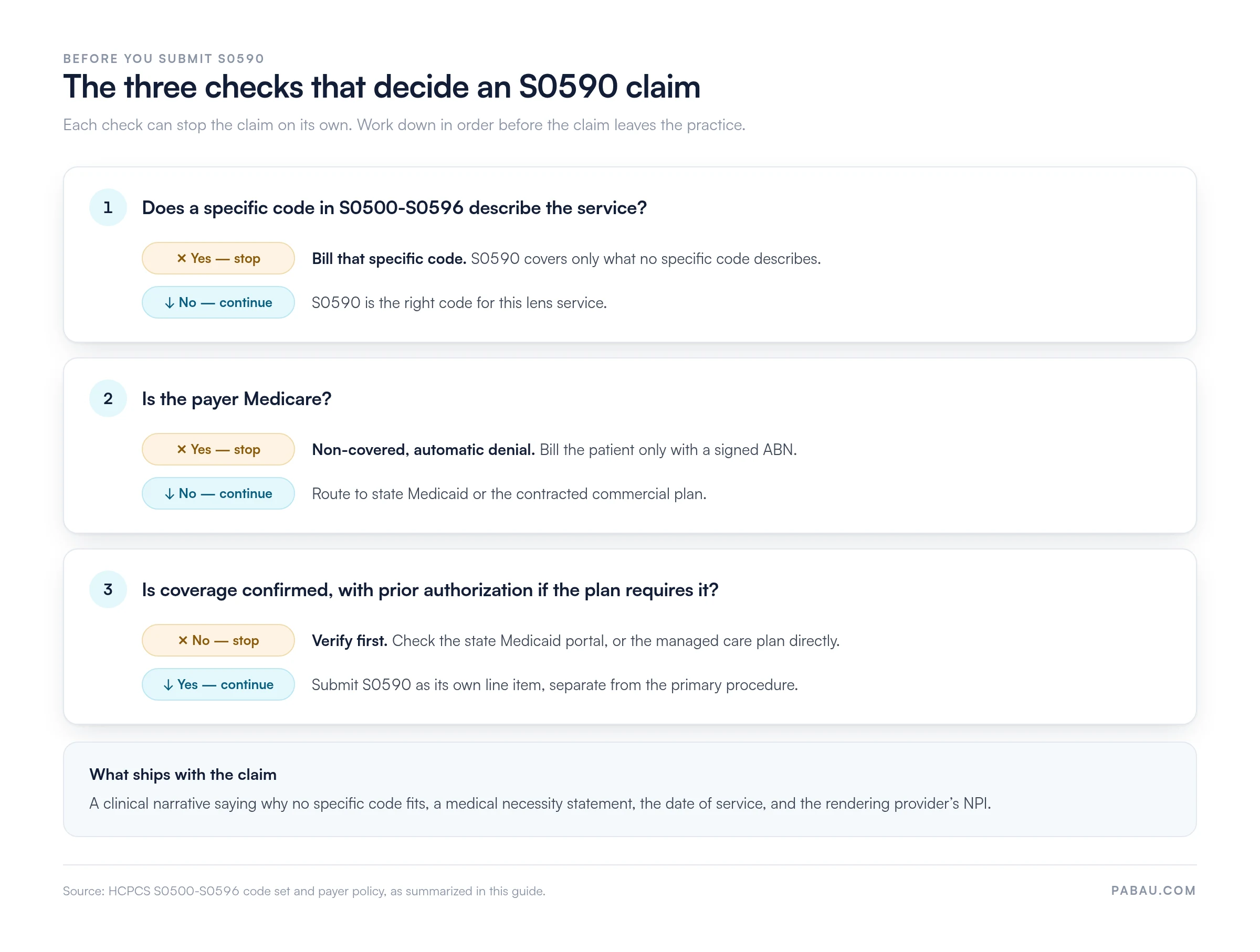Click the 'No — continue' pill under check 1
Image resolution: width=1260 pixels, height=952 pixels.
coord(218,302)
